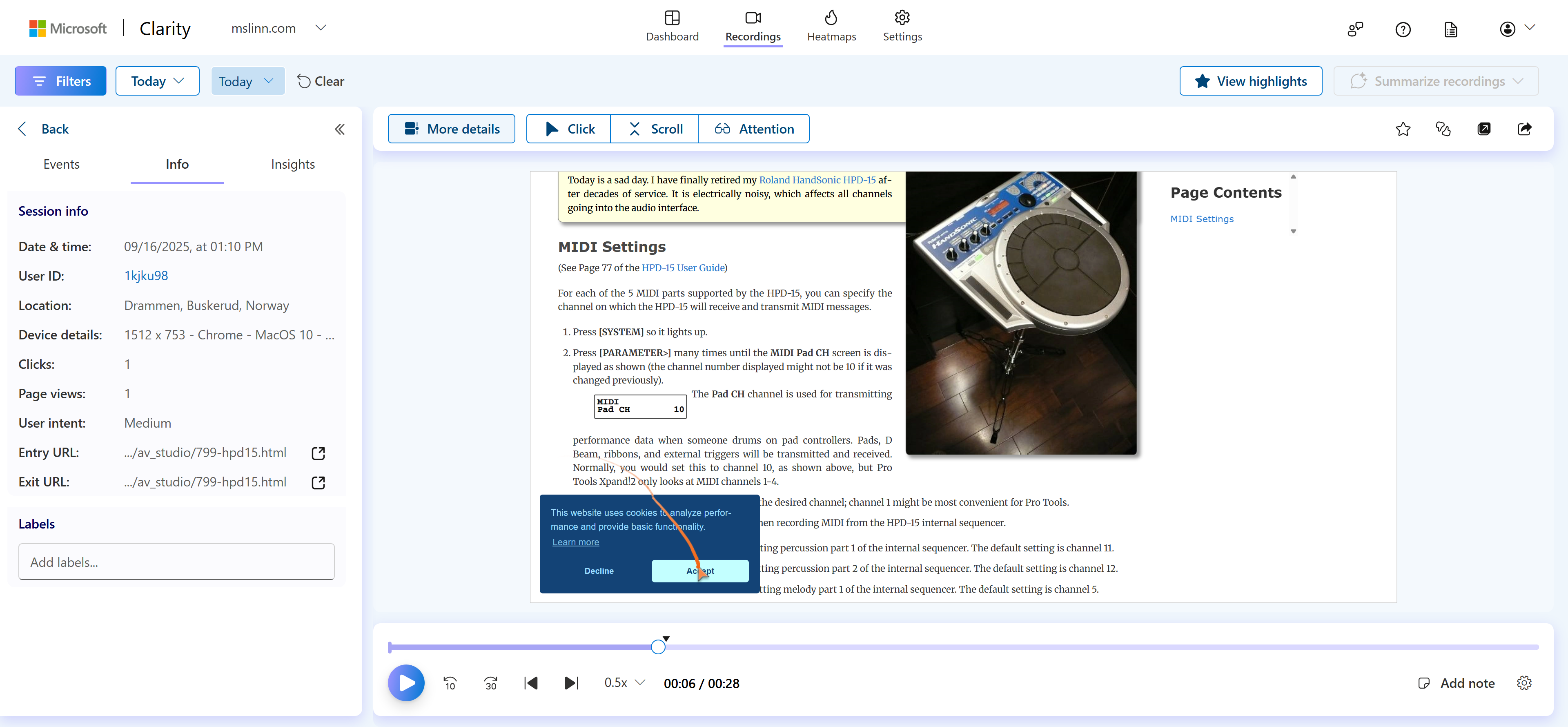
Task: Expand the mslinn.com project dropdown
Action: click(x=321, y=28)
